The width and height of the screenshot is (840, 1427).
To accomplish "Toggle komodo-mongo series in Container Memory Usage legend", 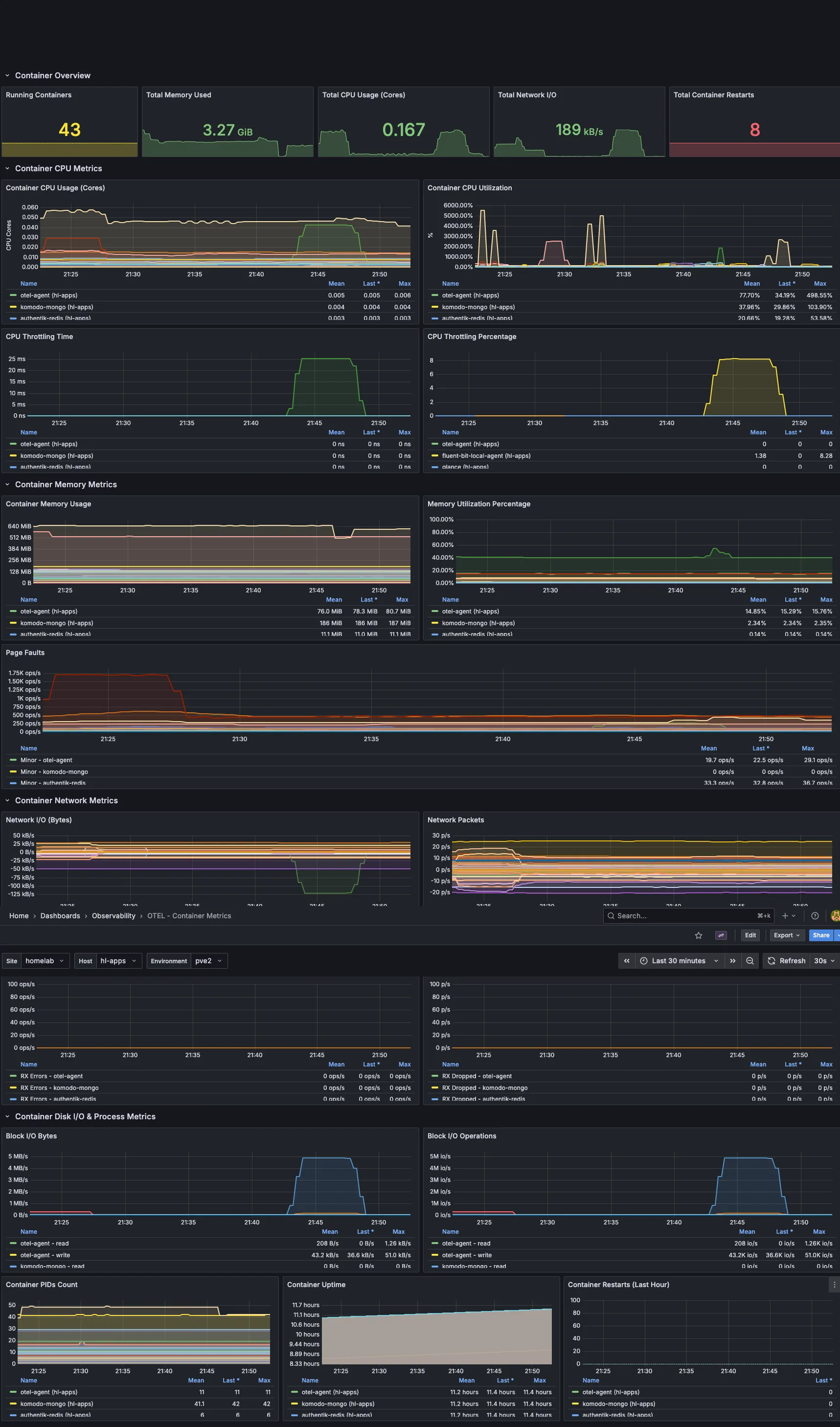I will click(x=57, y=623).
